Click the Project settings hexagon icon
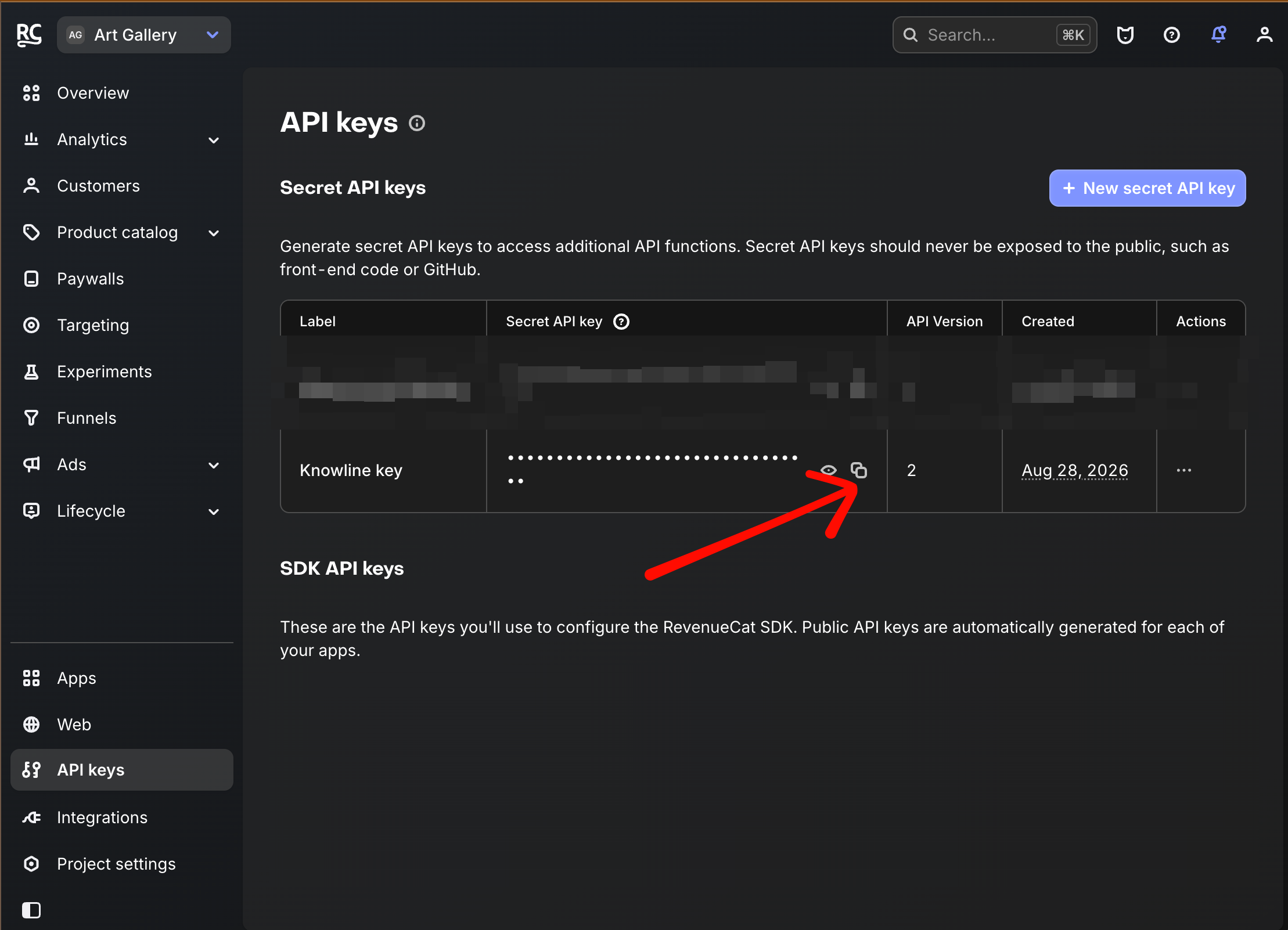 [31, 864]
